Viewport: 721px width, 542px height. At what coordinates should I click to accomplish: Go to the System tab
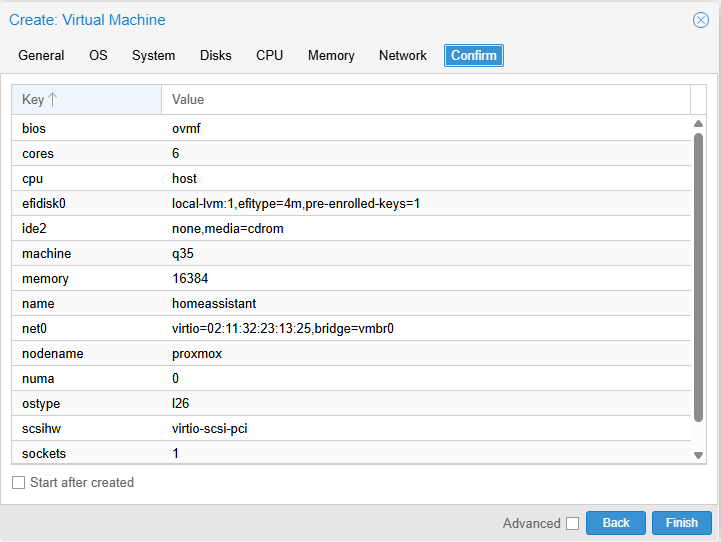[x=153, y=56]
